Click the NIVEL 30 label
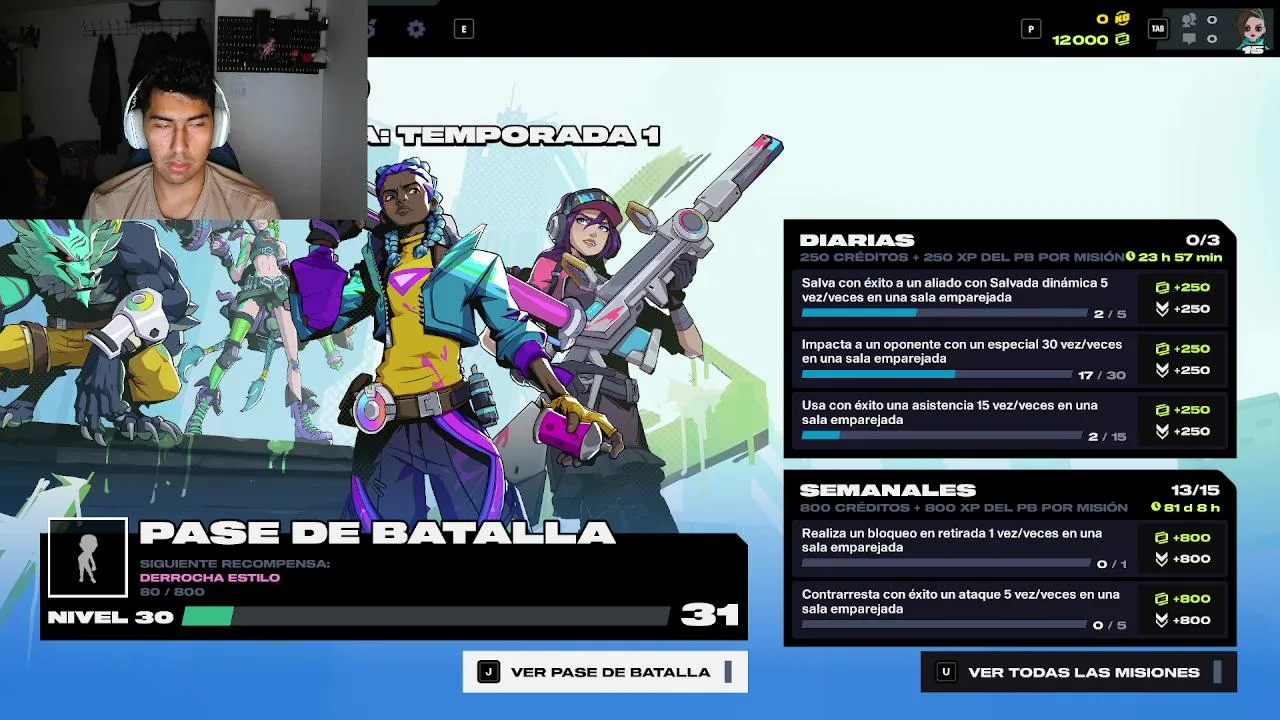This screenshot has height=720, width=1280. click(110, 617)
